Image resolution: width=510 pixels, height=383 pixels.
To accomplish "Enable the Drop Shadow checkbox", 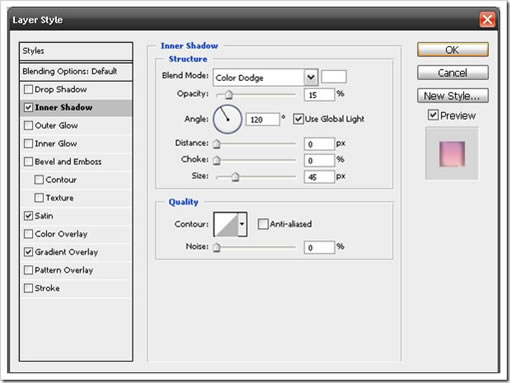I will (x=28, y=89).
